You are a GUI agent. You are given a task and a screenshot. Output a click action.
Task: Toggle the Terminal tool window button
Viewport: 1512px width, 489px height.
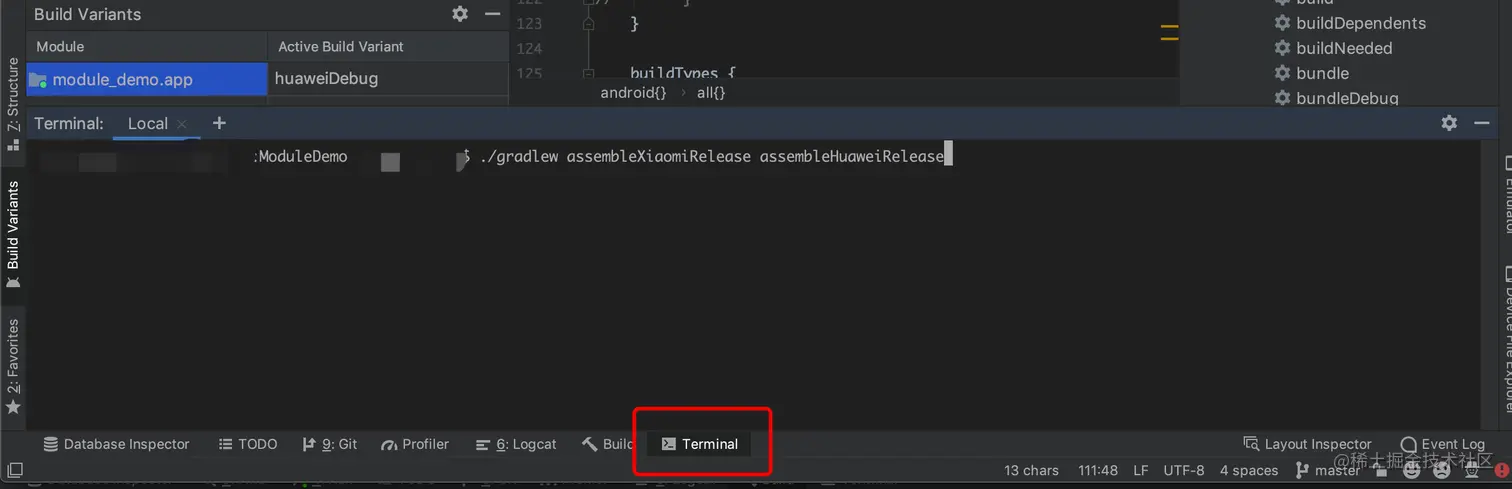(x=700, y=444)
